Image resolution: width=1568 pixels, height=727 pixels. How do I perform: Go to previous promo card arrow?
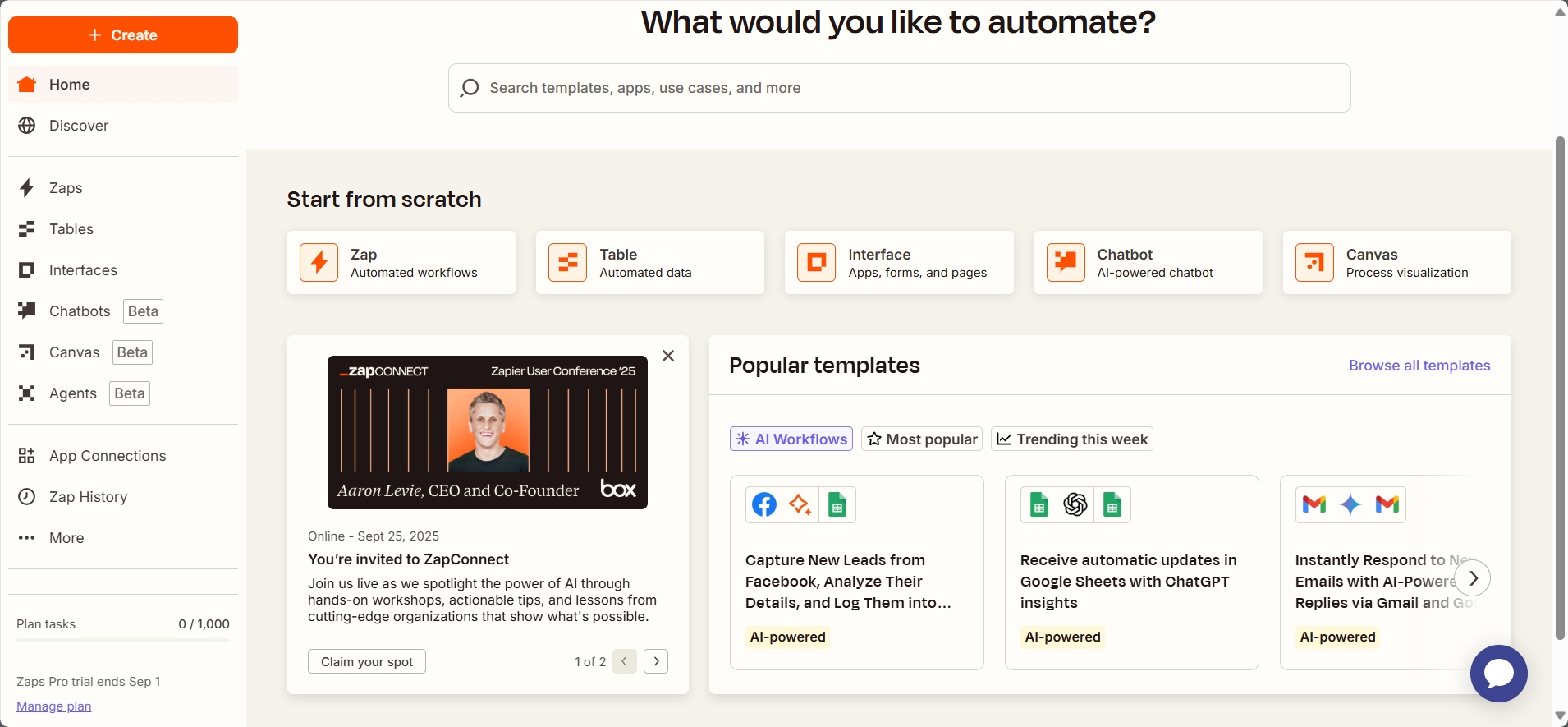625,661
